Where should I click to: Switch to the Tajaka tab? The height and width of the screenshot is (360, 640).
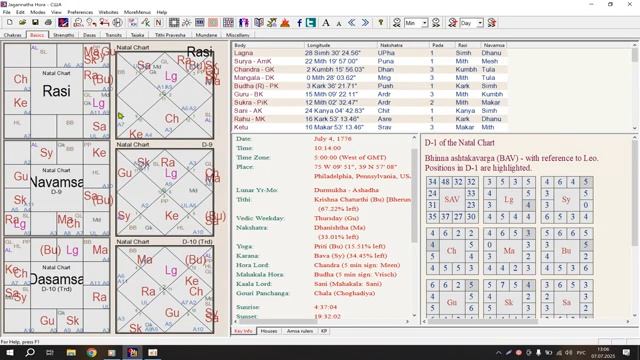coord(138,35)
